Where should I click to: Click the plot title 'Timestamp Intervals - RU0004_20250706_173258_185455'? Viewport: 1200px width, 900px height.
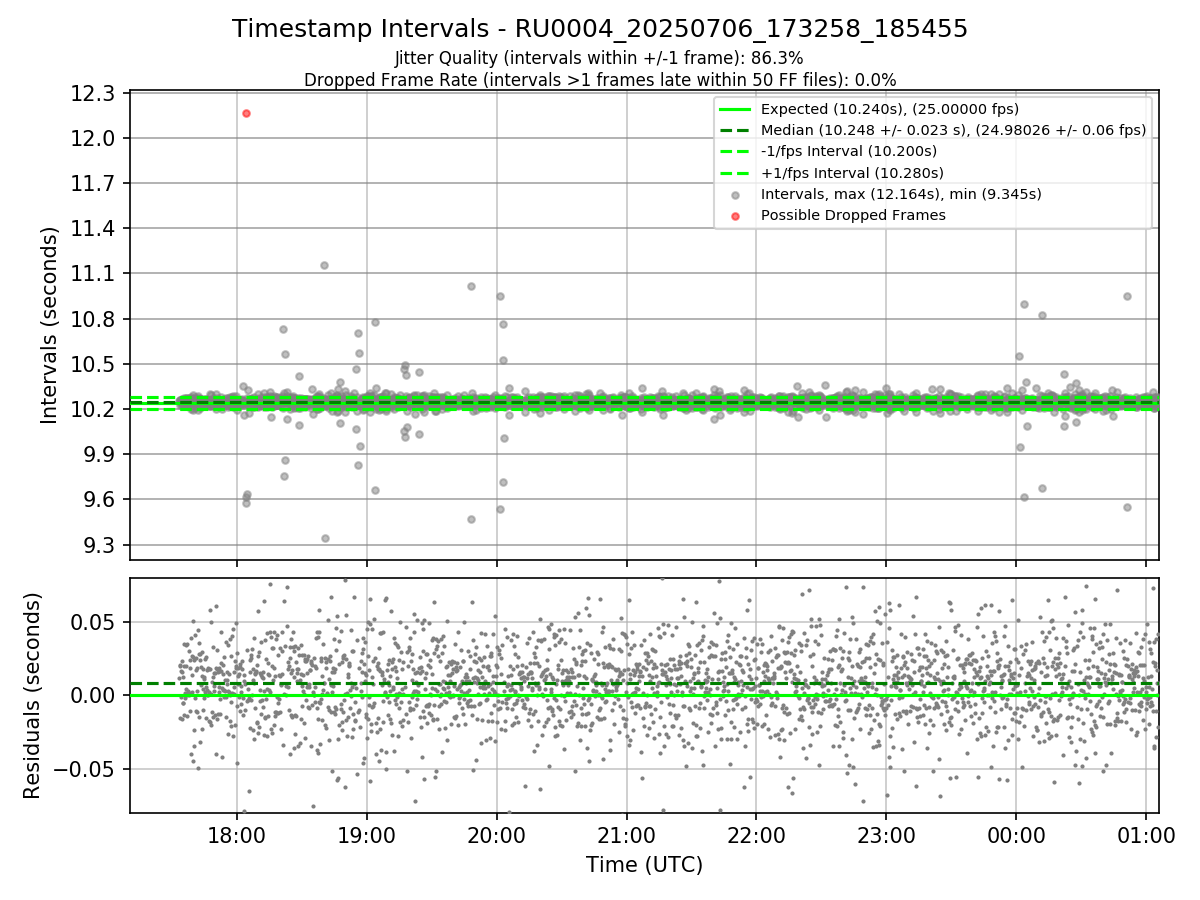point(600,29)
